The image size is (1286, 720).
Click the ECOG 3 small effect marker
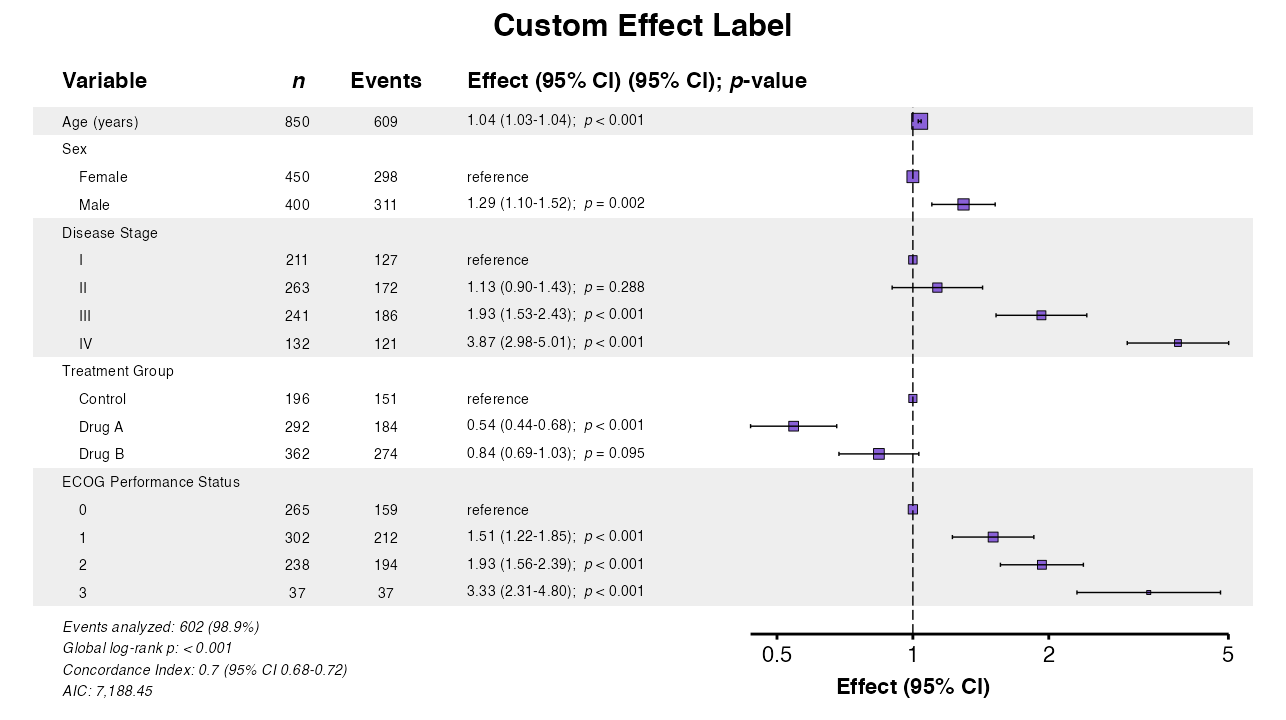(x=1148, y=592)
